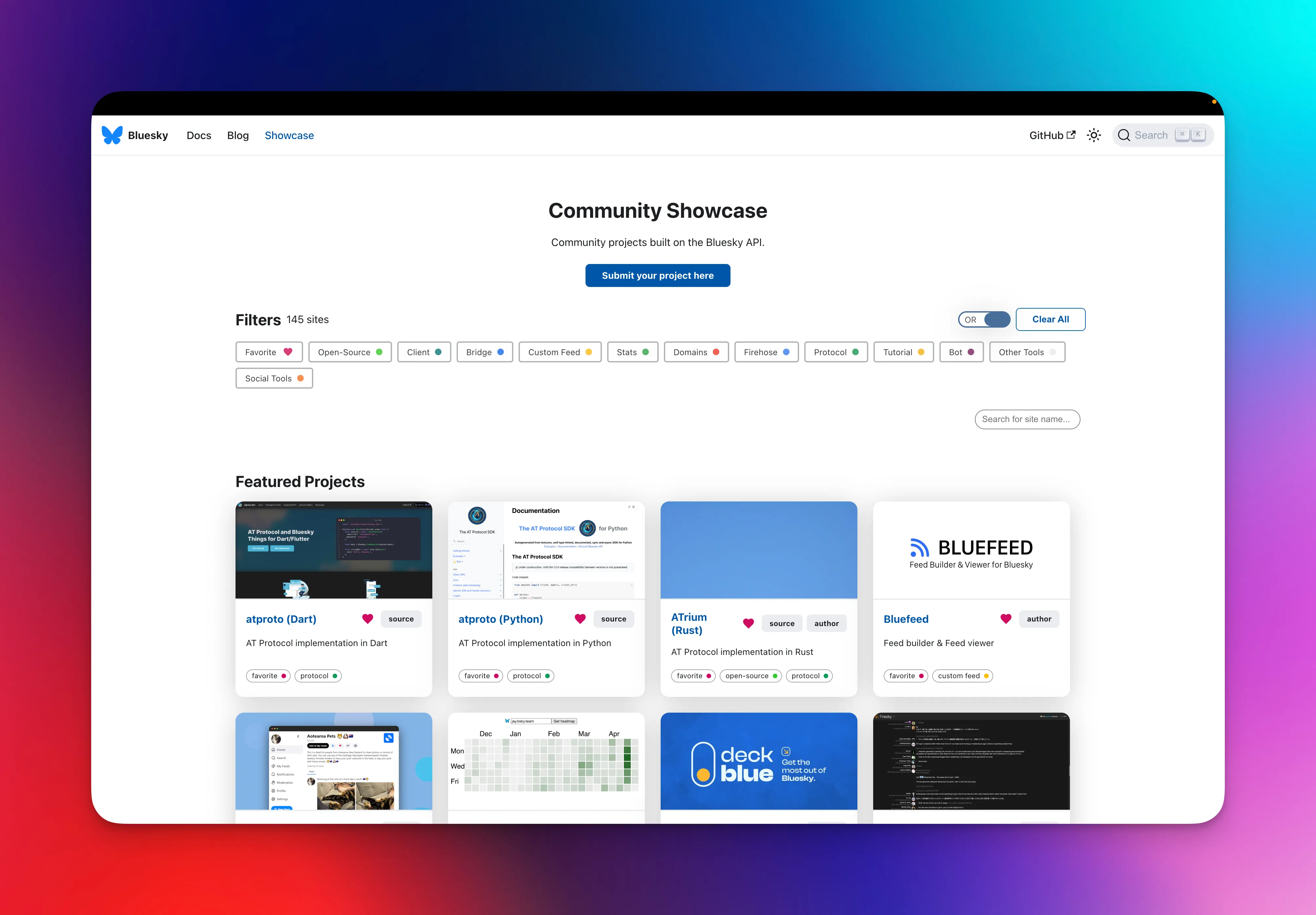
Task: Click the Bluesky butterfly logo icon
Action: pos(112,135)
